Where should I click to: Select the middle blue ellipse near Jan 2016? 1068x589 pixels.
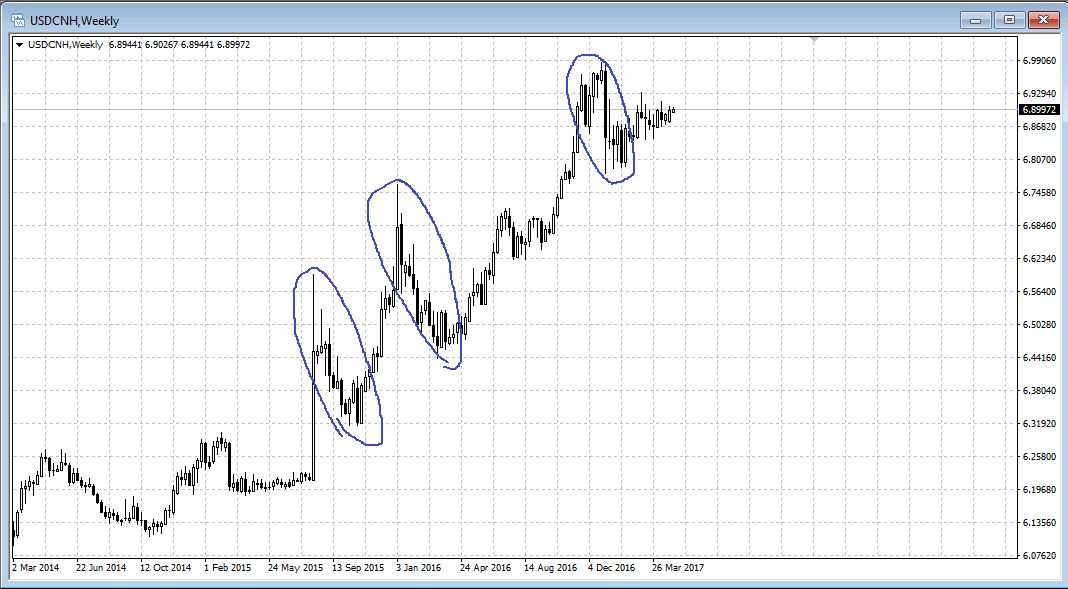369,220
